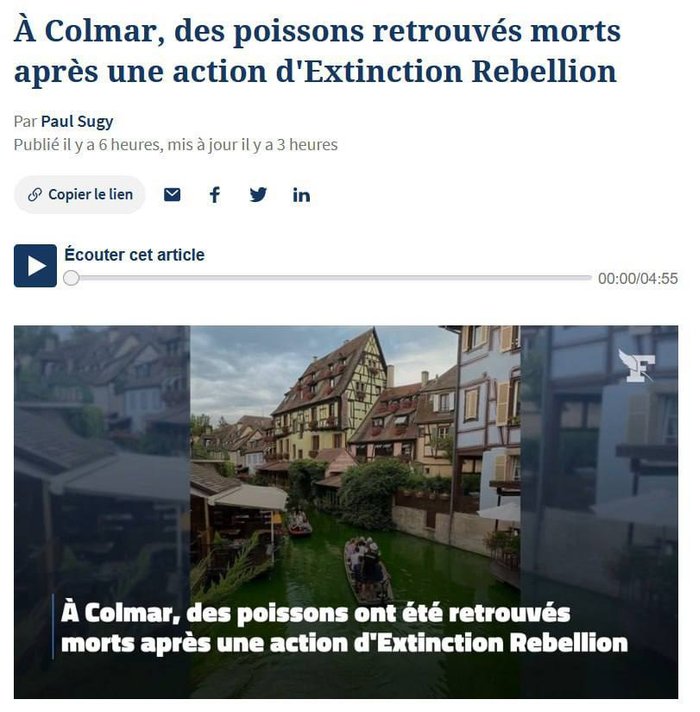Click the 'Copier le lien' text label
Screen dimensions: 700x712
[90, 195]
